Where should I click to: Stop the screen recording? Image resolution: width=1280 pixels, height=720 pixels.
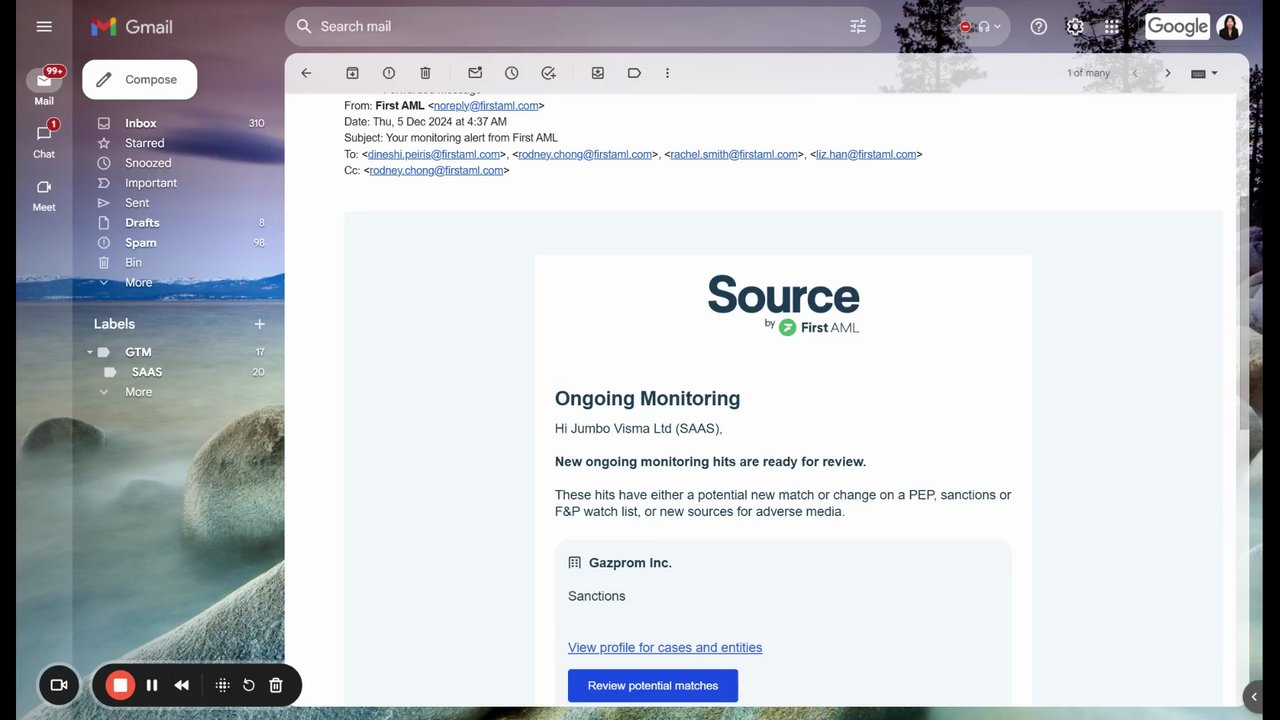[x=120, y=685]
